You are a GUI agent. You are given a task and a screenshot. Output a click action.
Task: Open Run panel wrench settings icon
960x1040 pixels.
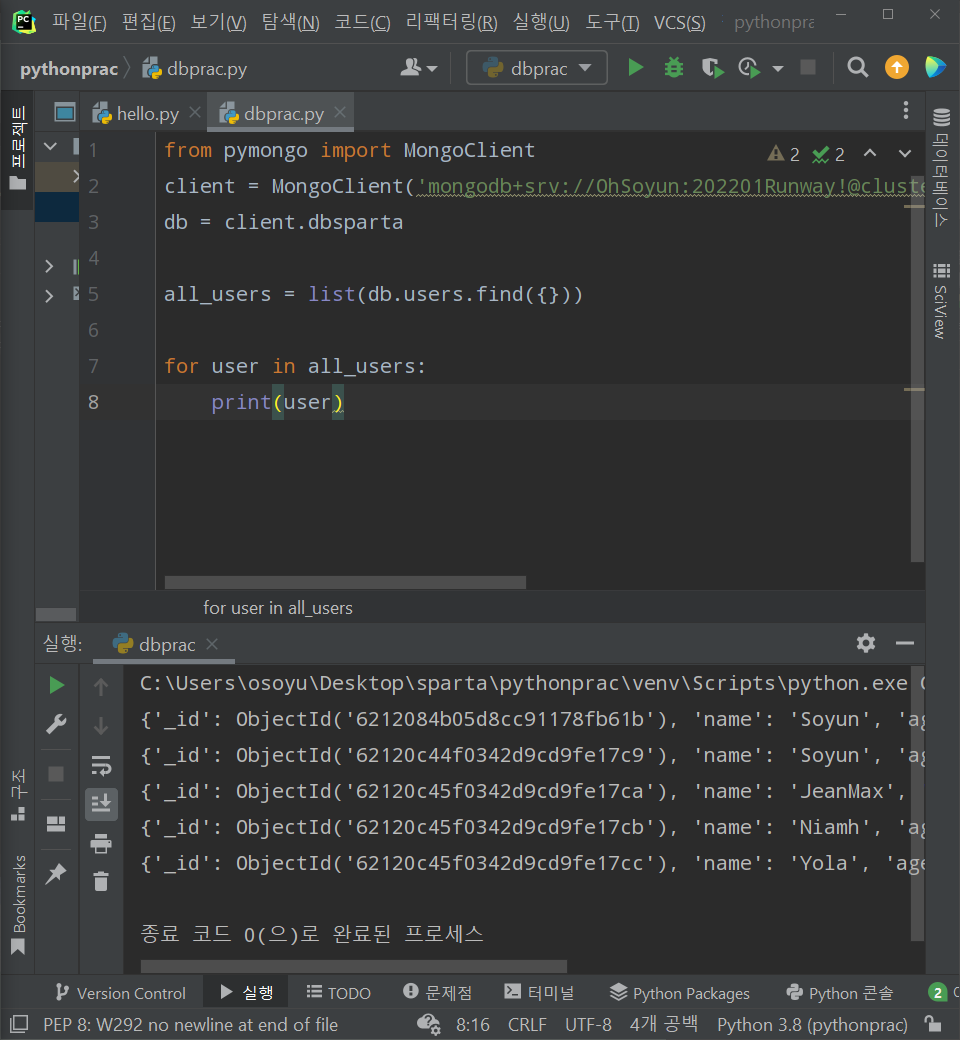pyautogui.click(x=57, y=725)
